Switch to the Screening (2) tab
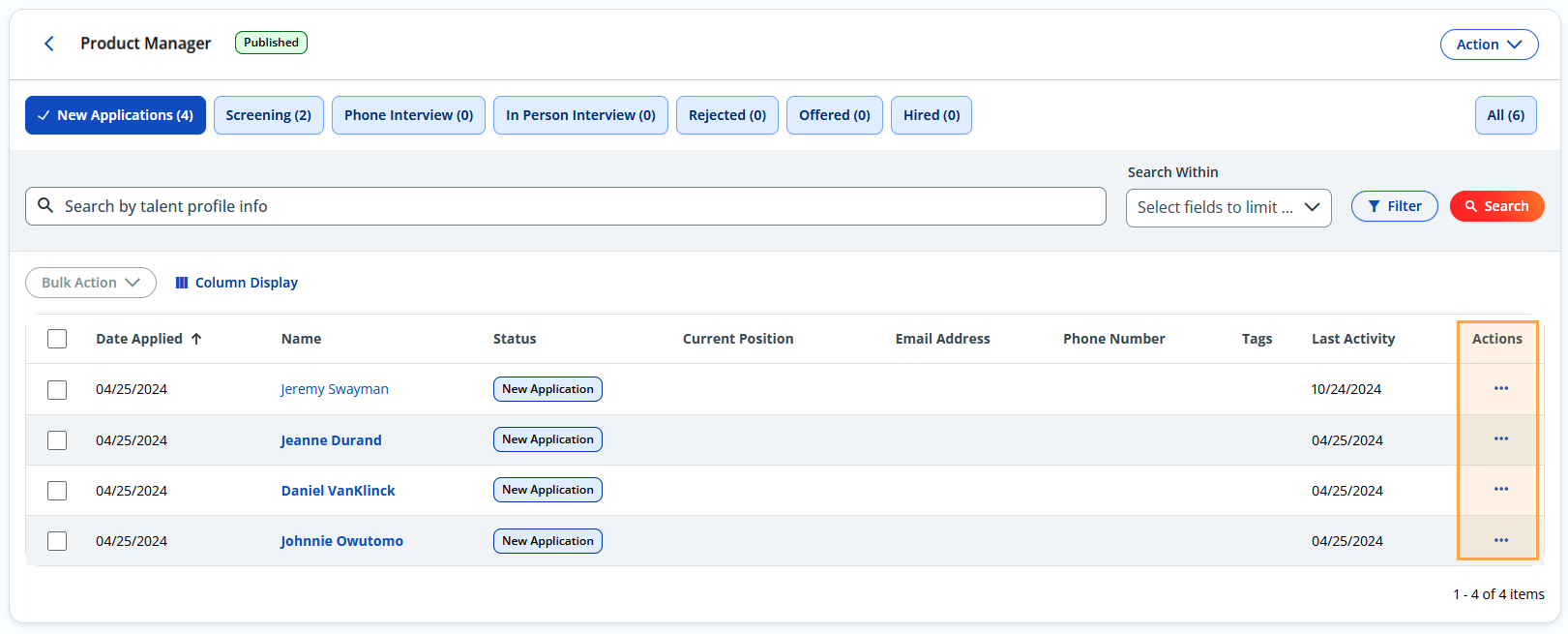This screenshot has width=1568, height=634. click(x=268, y=115)
